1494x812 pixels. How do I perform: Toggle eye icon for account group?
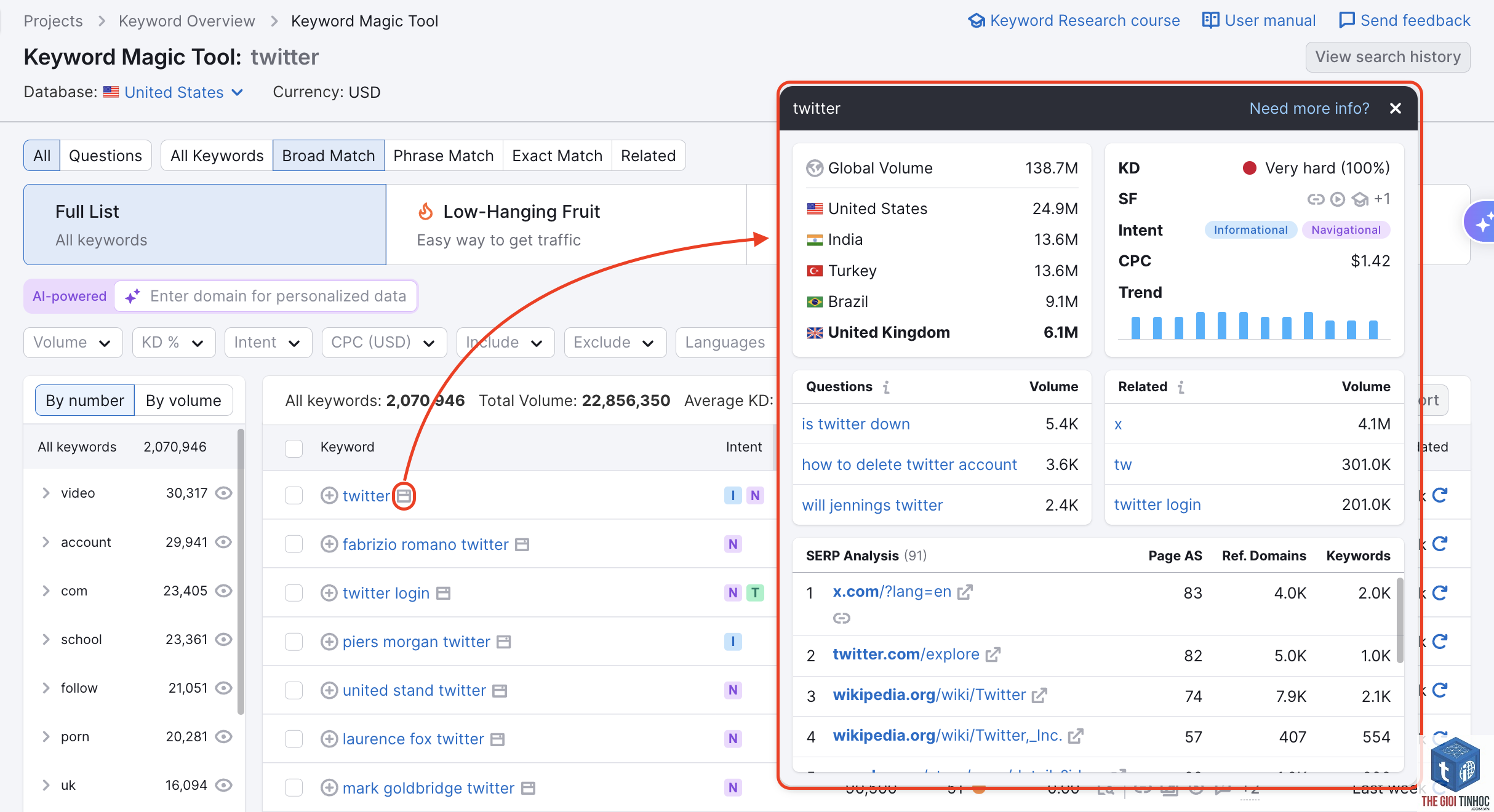(x=223, y=542)
